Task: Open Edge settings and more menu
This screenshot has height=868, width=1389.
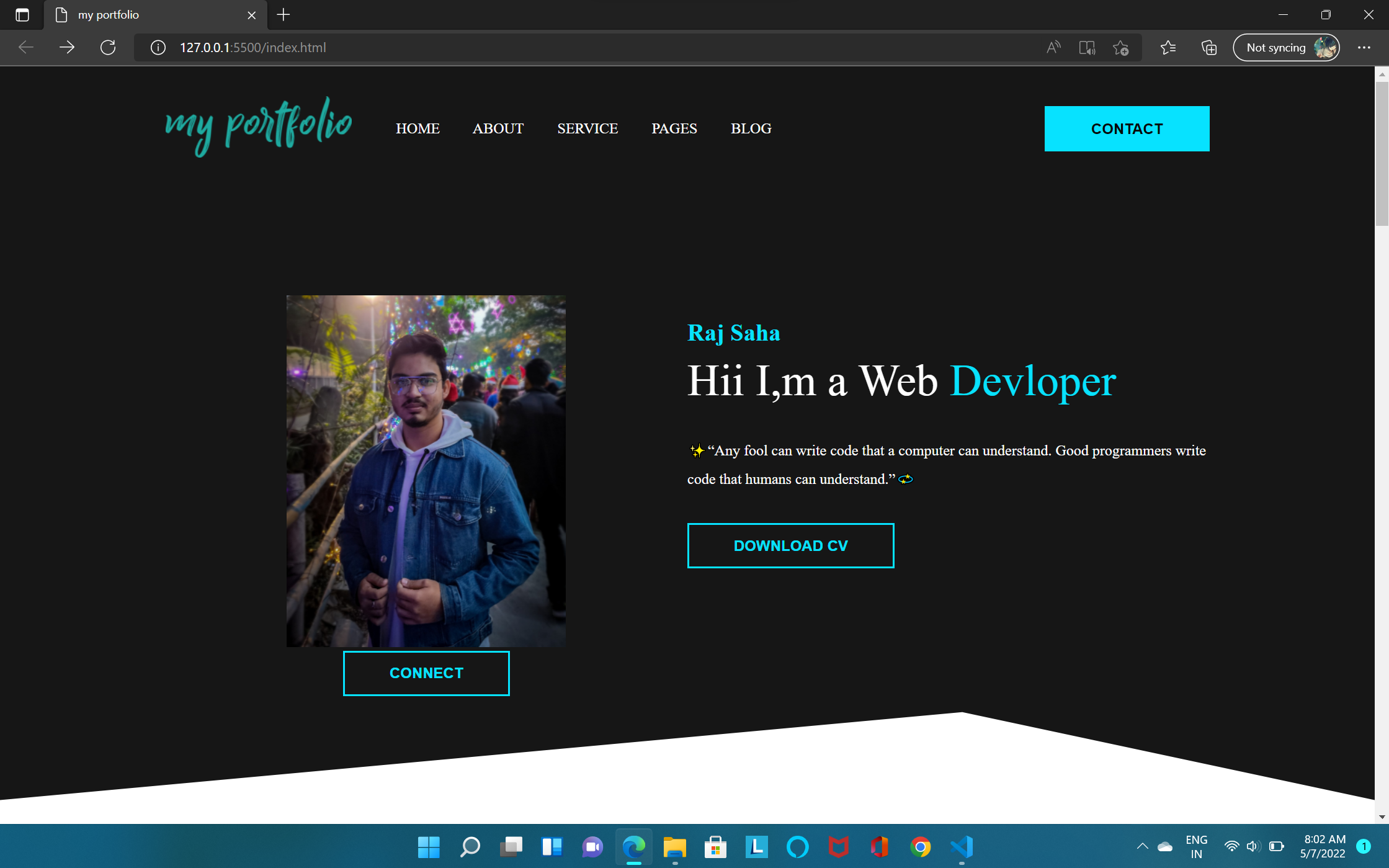Action: [1364, 47]
